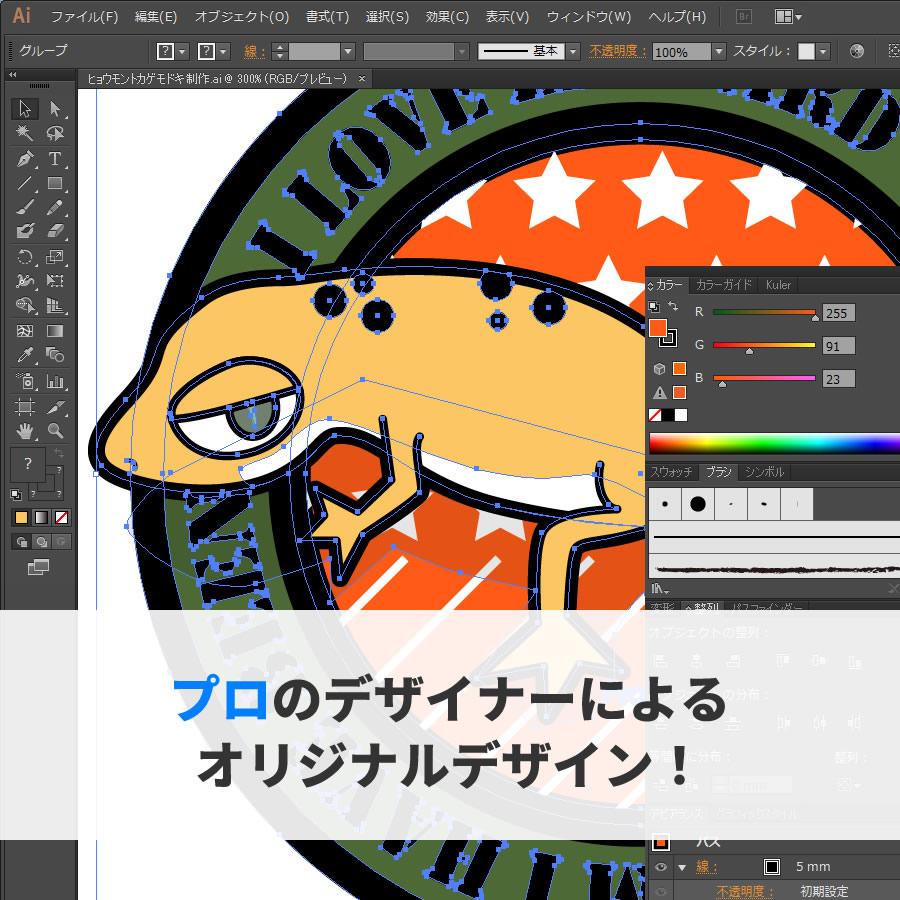Screen dimensions: 900x900
Task: Select the Pen tool
Action: tap(25, 158)
